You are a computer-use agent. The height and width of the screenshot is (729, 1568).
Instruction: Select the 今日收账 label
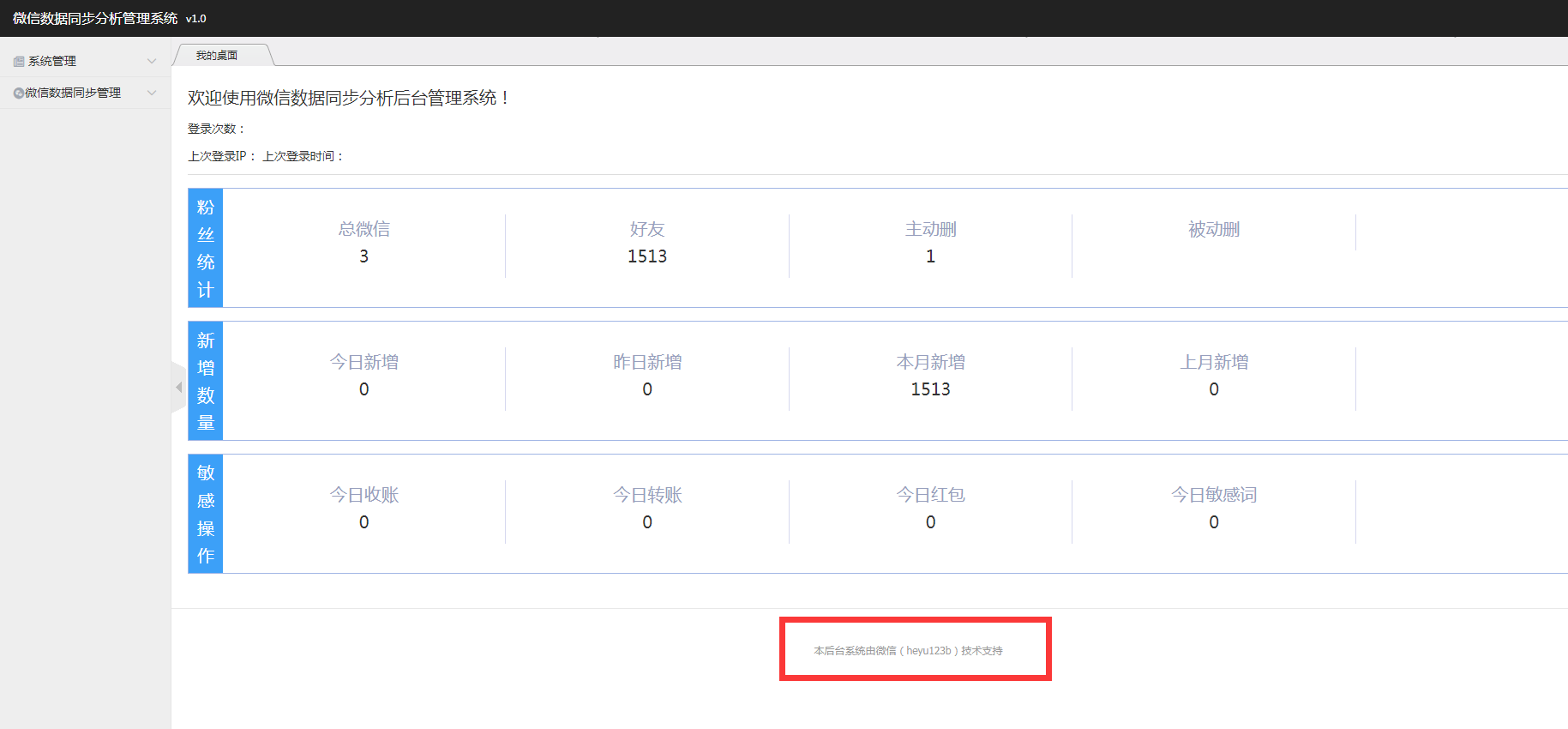coord(364,495)
